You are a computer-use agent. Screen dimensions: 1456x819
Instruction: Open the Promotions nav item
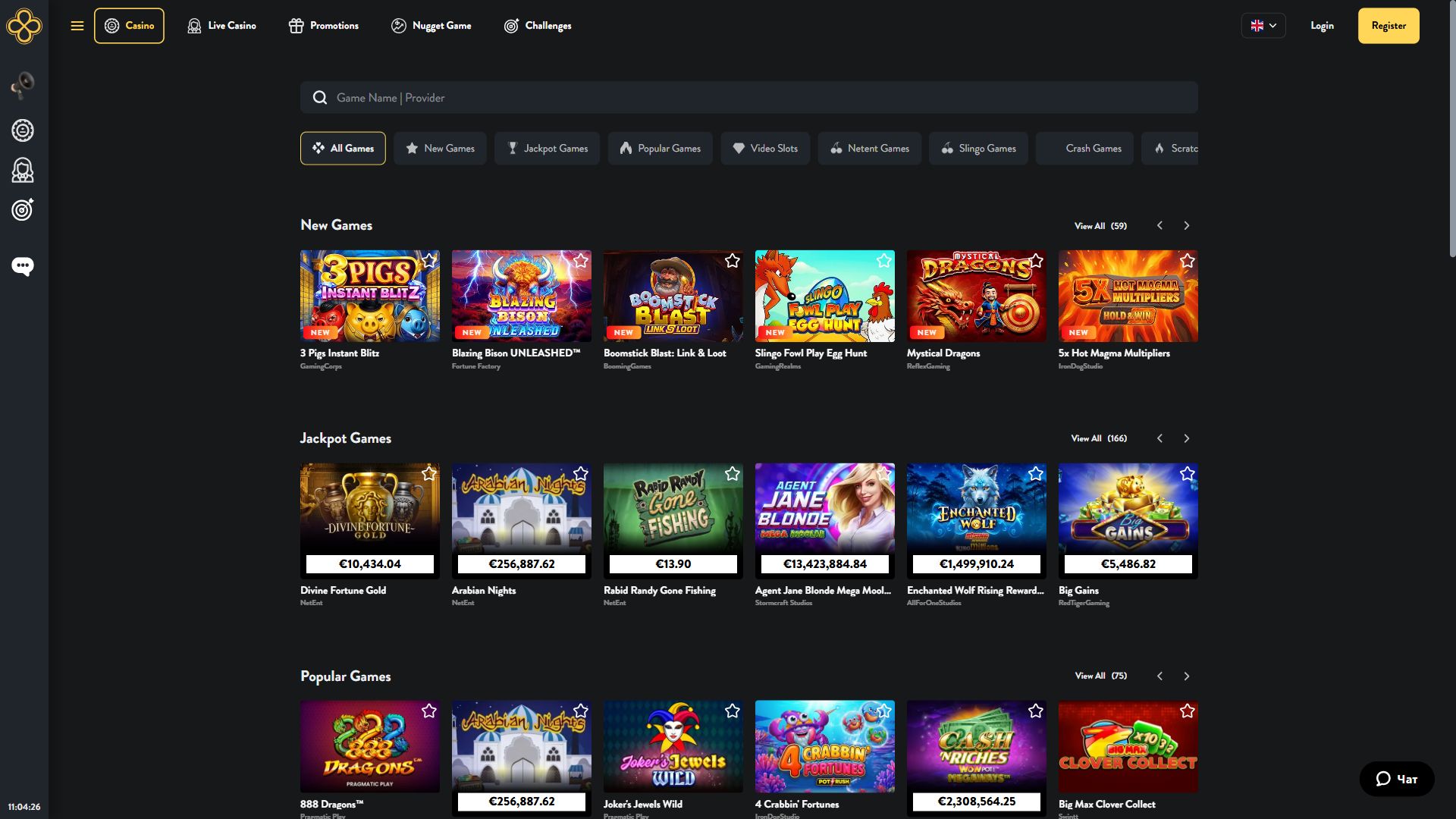point(324,26)
